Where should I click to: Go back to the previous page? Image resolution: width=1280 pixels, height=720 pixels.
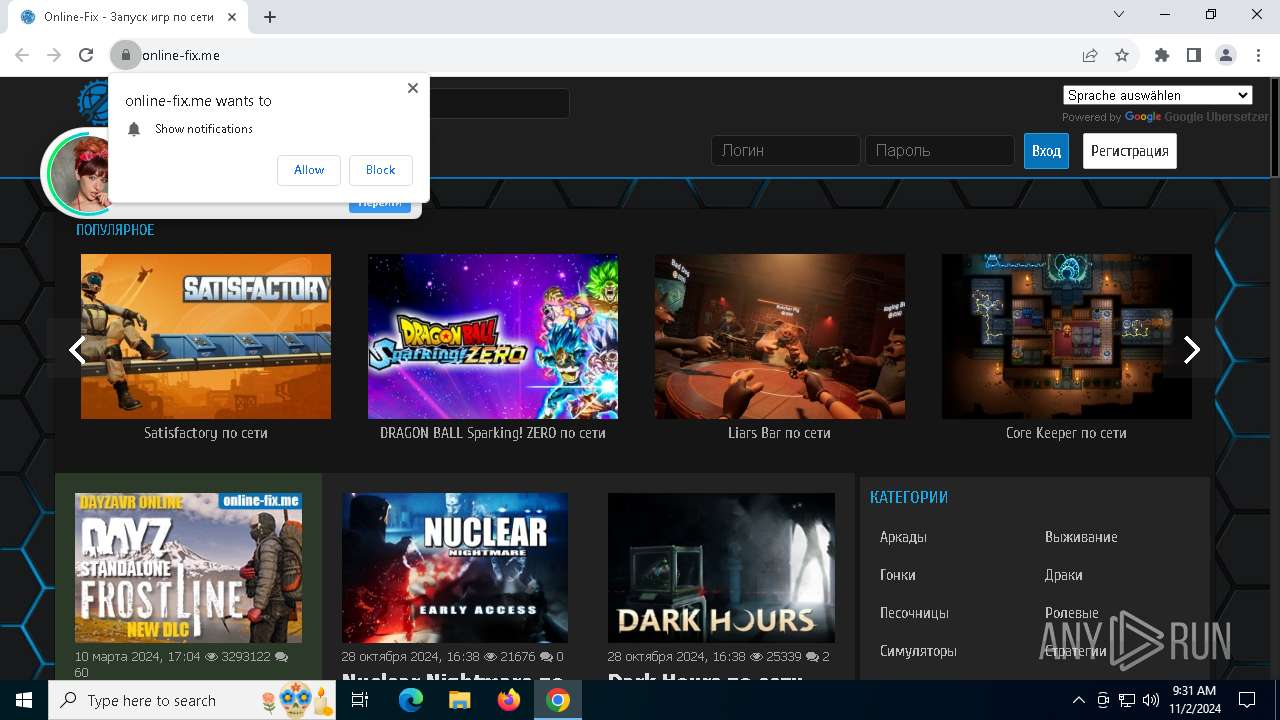click(22, 55)
